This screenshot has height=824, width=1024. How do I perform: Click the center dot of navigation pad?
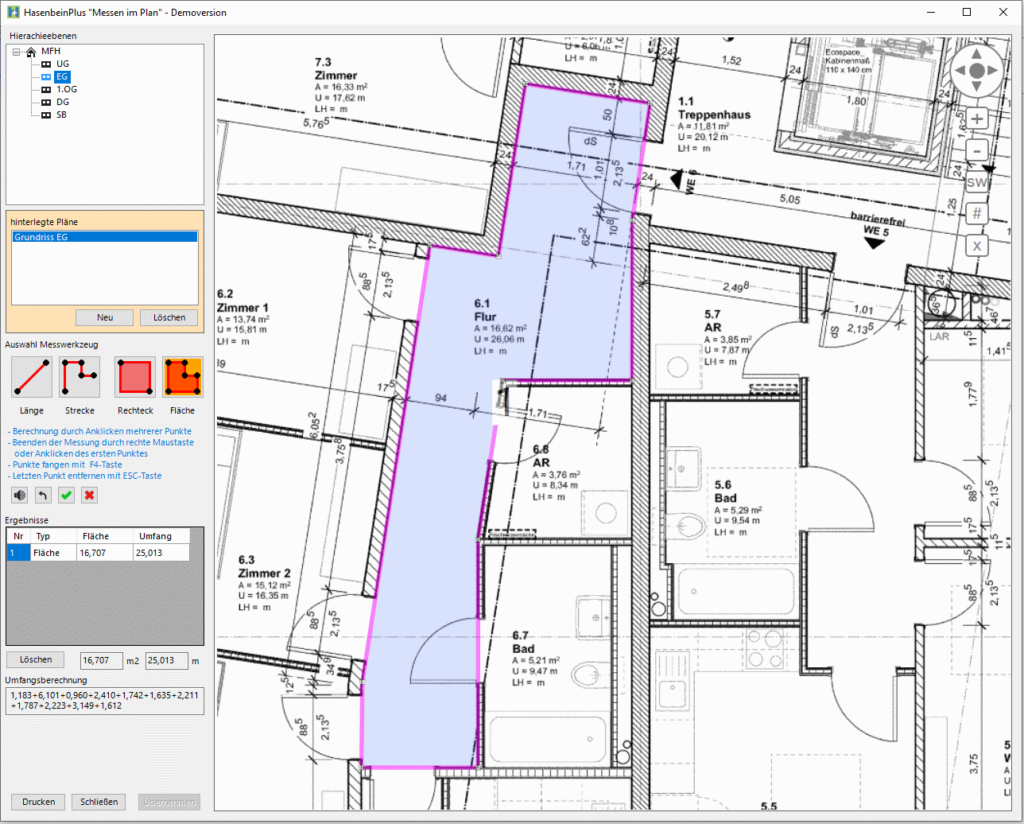977,71
